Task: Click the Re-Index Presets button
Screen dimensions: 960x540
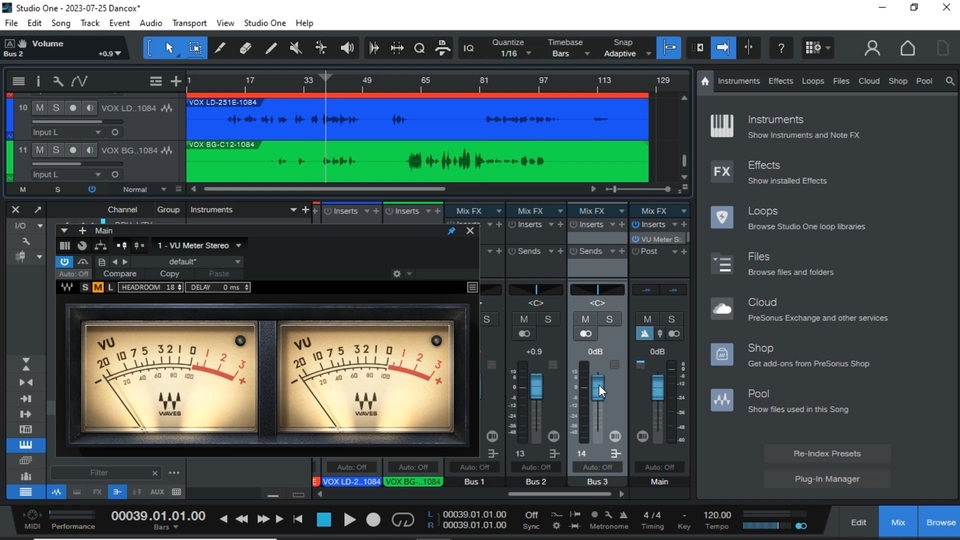Action: click(827, 454)
